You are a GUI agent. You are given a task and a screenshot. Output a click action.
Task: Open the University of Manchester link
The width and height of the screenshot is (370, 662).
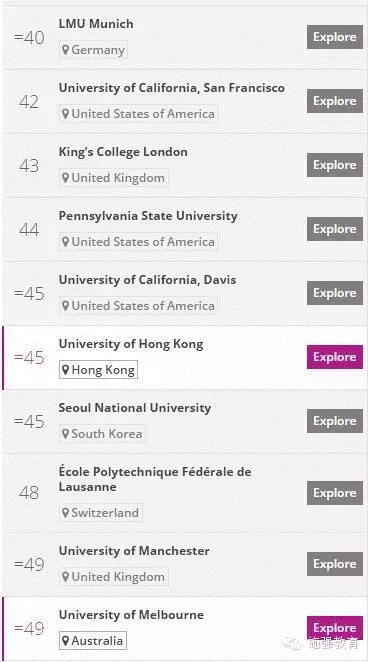(134, 551)
